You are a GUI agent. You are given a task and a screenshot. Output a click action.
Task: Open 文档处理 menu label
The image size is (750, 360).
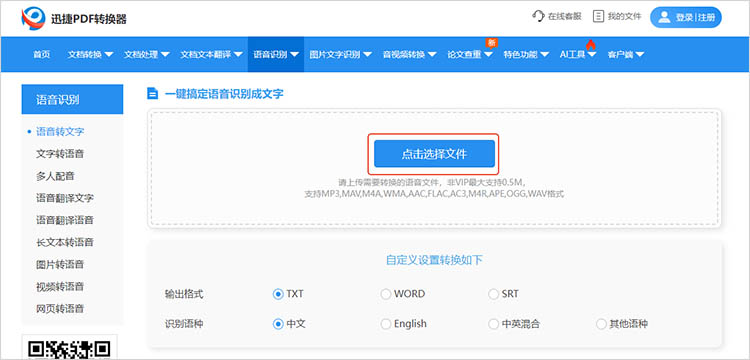pos(141,55)
